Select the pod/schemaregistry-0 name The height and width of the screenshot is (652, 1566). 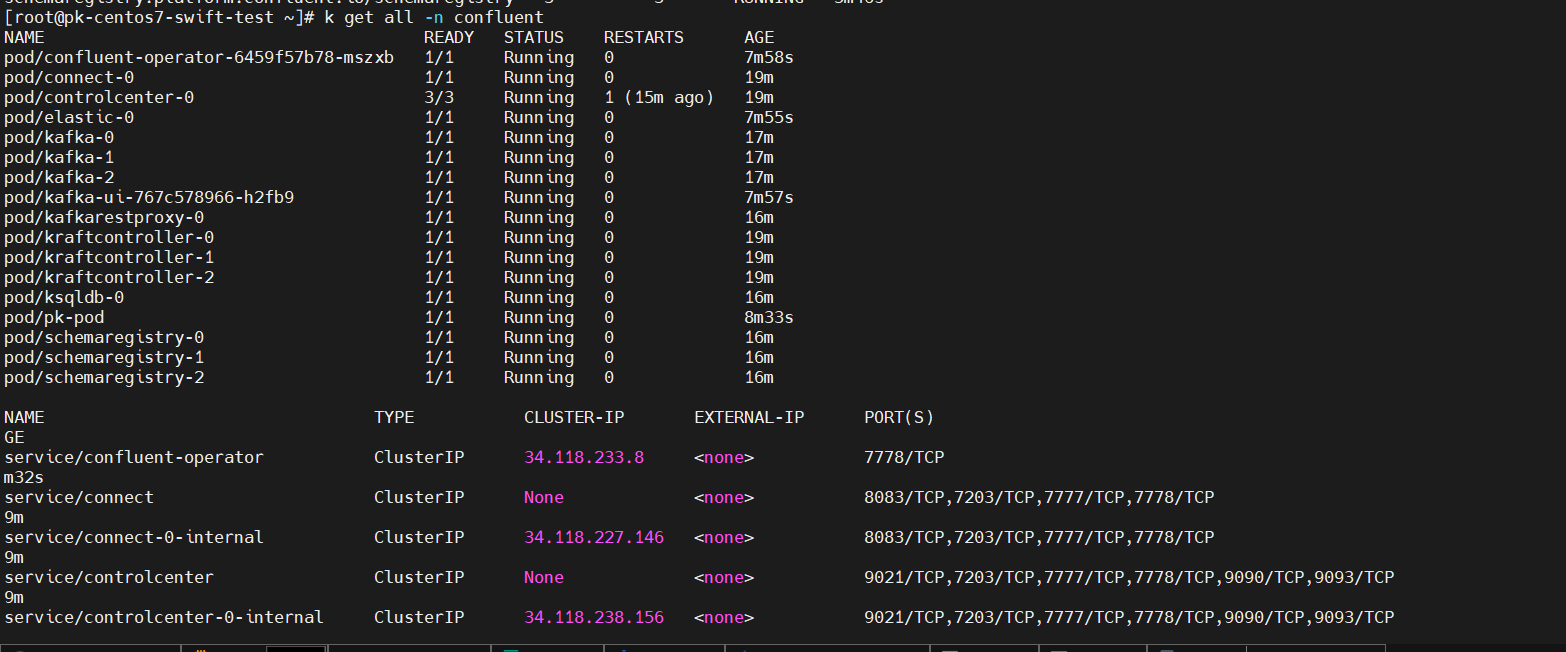(104, 337)
